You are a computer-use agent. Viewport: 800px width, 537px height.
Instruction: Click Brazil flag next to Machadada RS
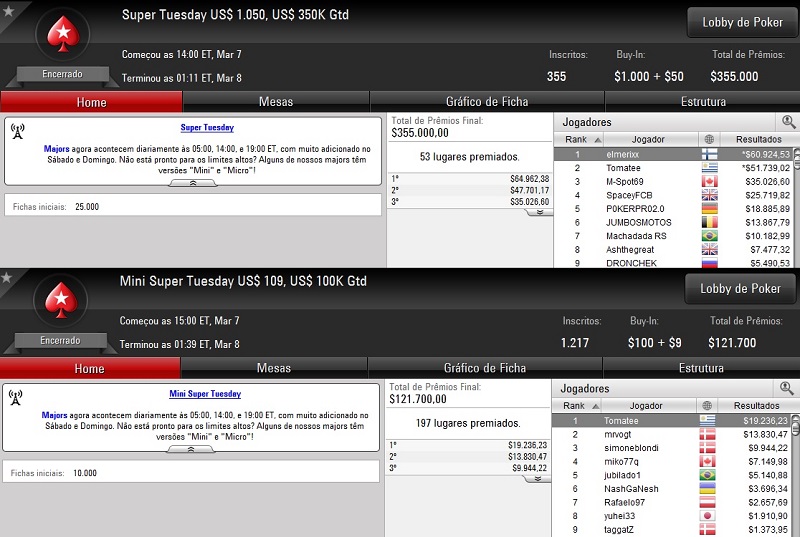point(709,236)
